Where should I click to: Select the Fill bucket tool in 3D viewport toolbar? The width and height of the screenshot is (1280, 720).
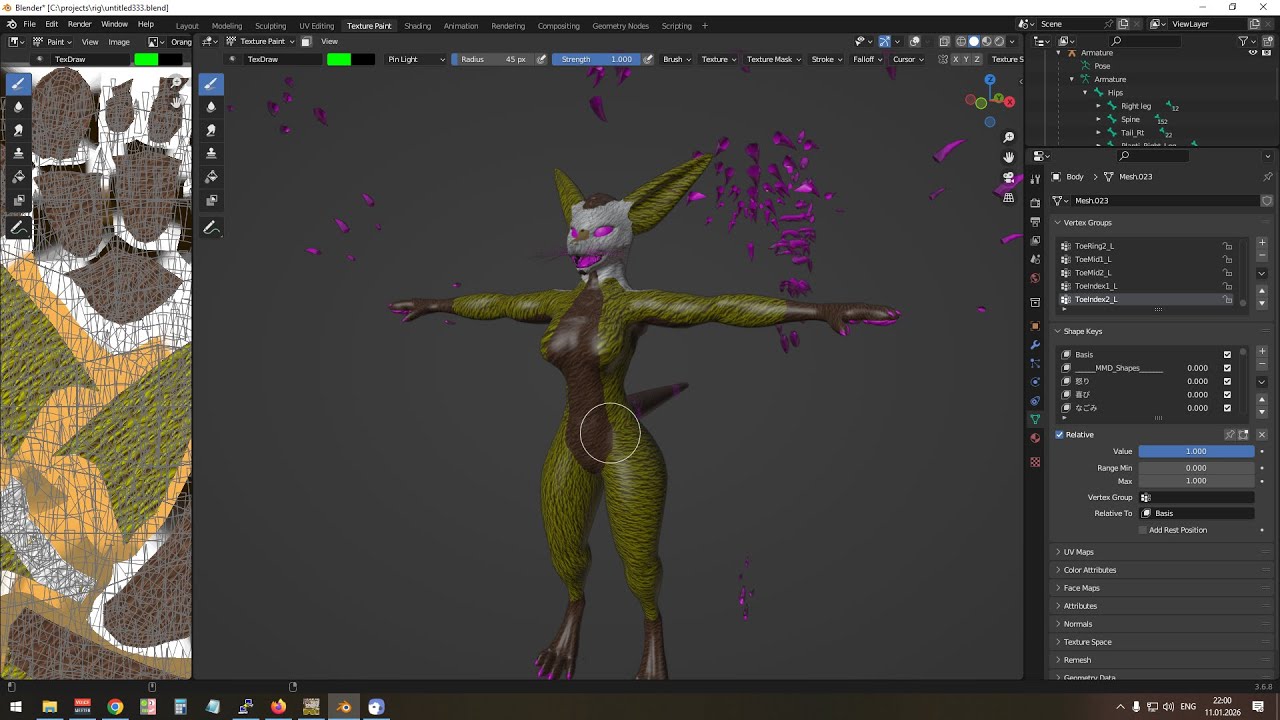pyautogui.click(x=211, y=177)
